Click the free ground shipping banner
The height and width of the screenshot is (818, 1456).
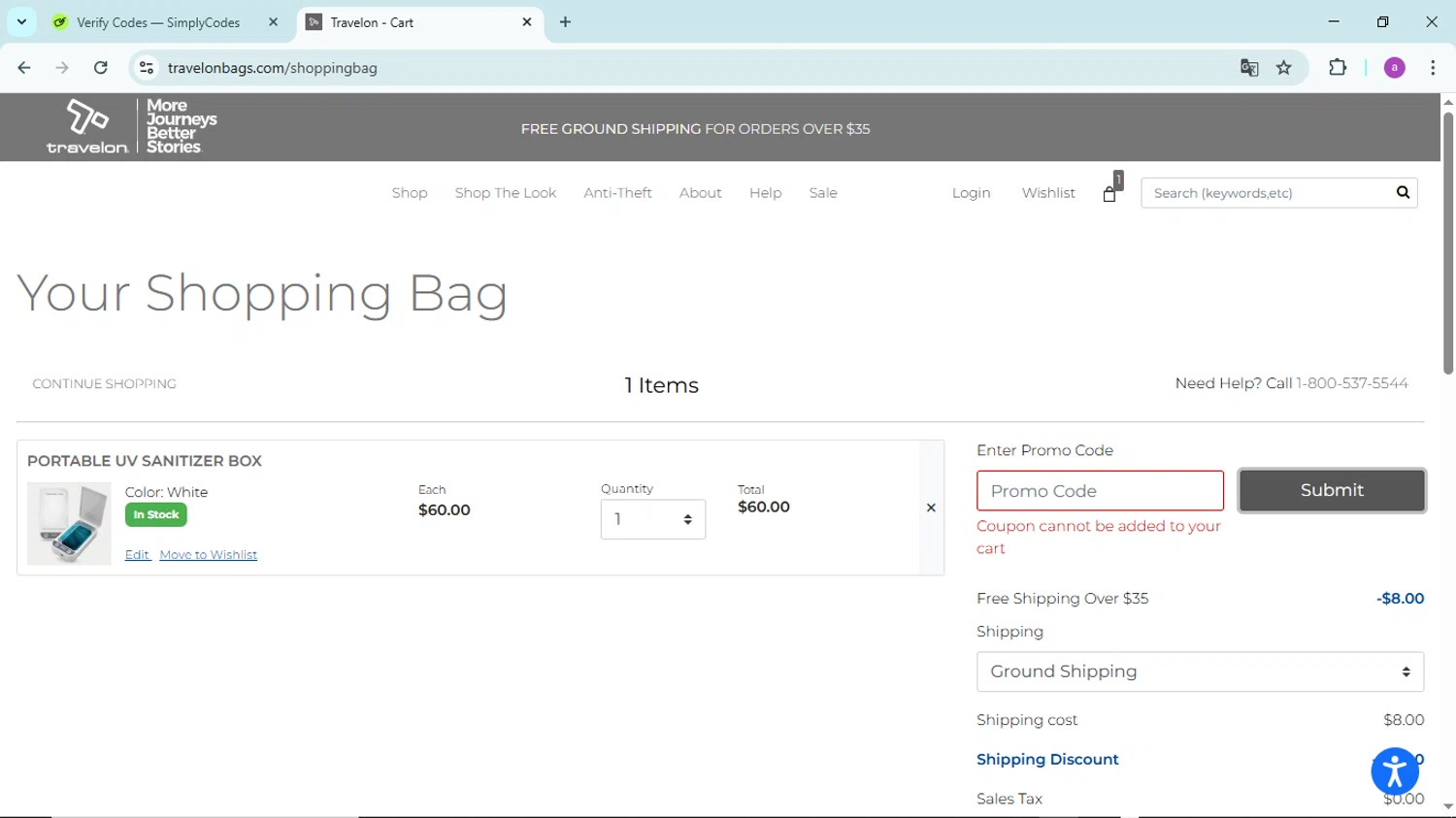pyautogui.click(x=695, y=129)
